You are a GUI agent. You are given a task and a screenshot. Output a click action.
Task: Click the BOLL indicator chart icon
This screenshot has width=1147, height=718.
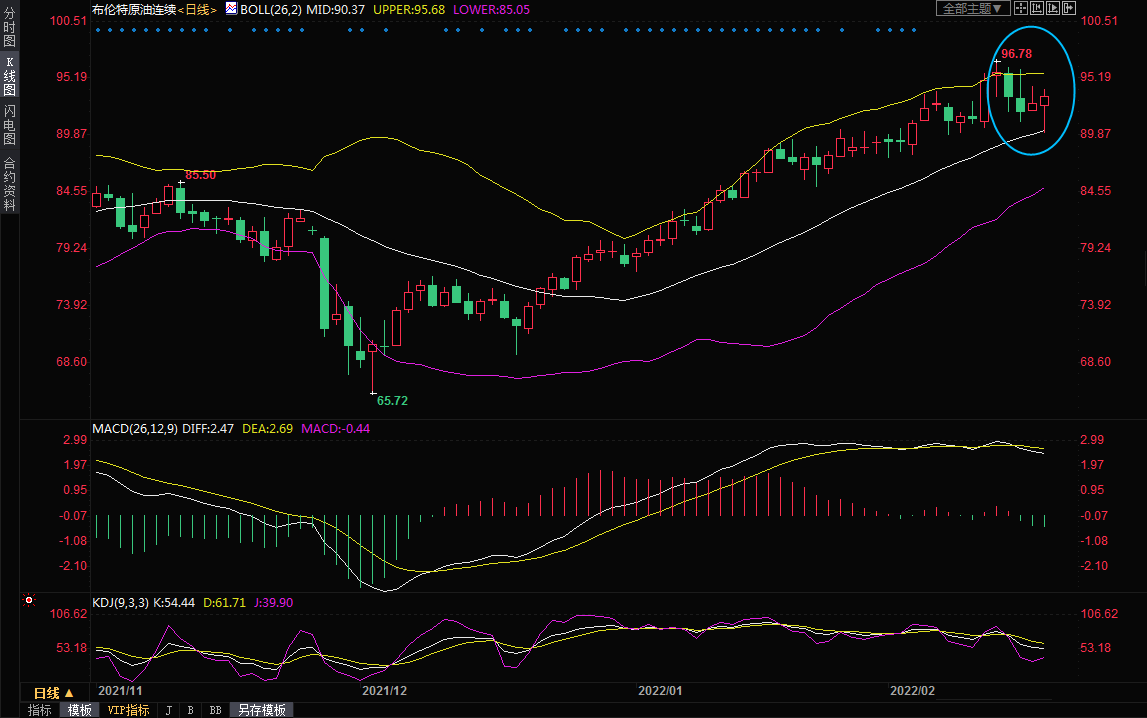(x=231, y=9)
